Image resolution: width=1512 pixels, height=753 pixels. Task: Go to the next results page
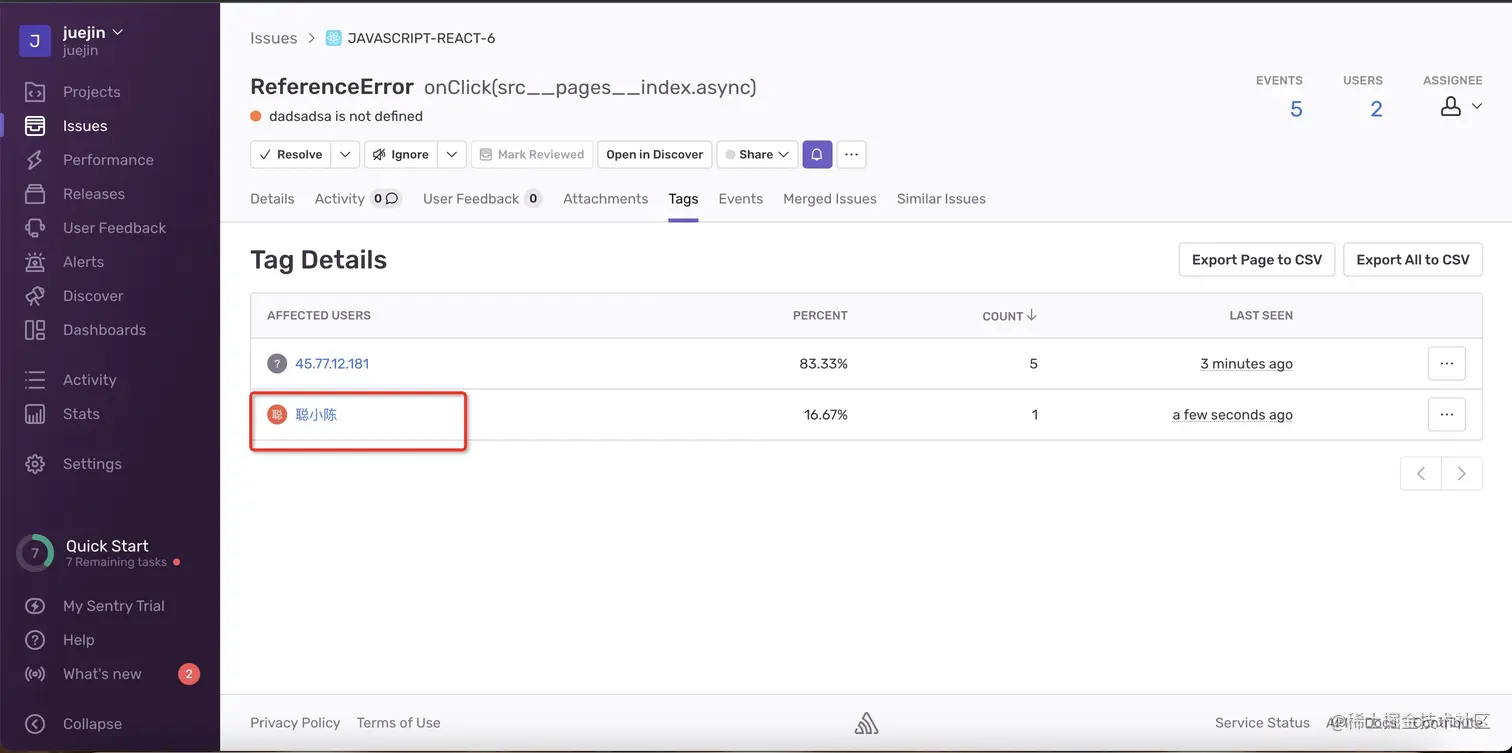pos(1462,473)
